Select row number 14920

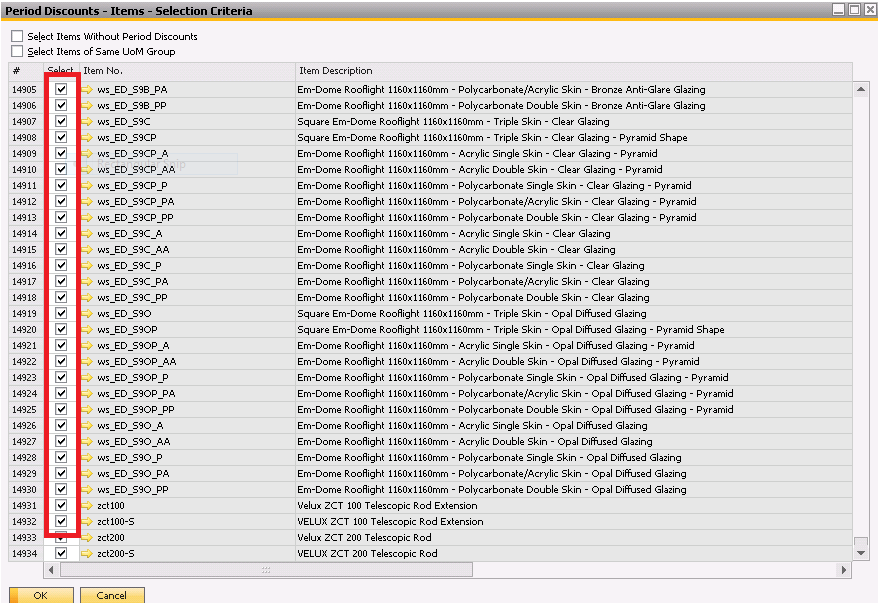pyautogui.click(x=24, y=330)
